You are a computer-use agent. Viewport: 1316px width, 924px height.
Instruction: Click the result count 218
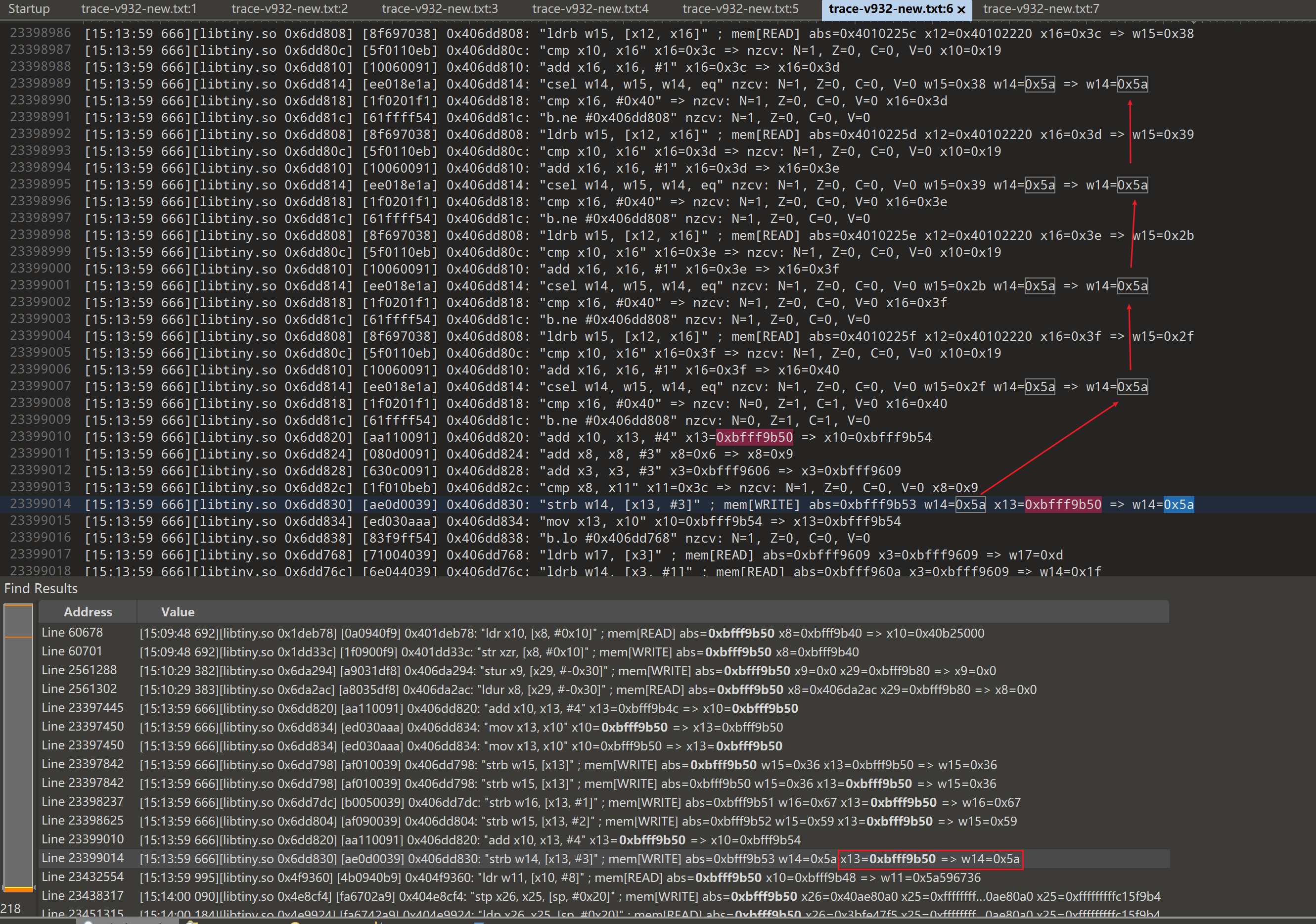pyautogui.click(x=10, y=909)
